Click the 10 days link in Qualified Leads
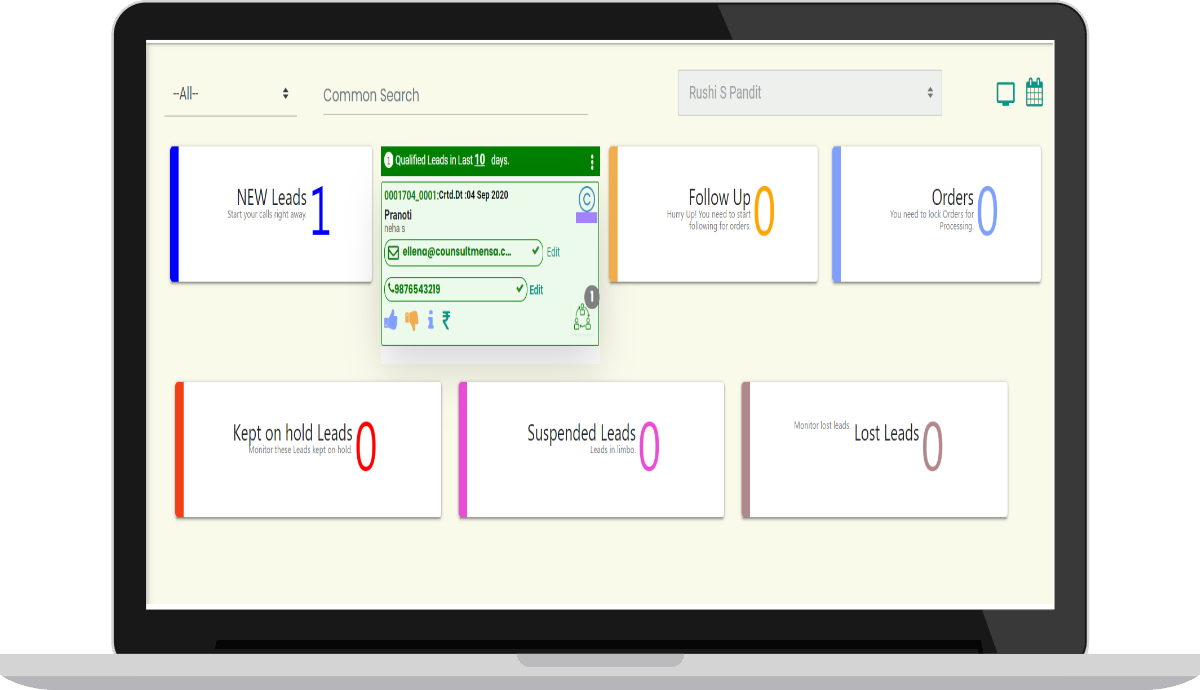This screenshot has height=690, width=1200. [x=479, y=160]
